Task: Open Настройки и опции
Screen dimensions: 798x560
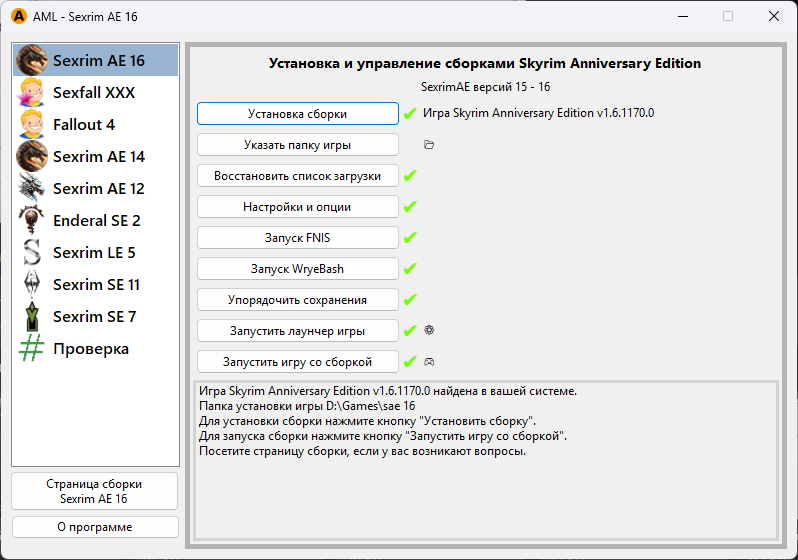Action: coord(297,207)
